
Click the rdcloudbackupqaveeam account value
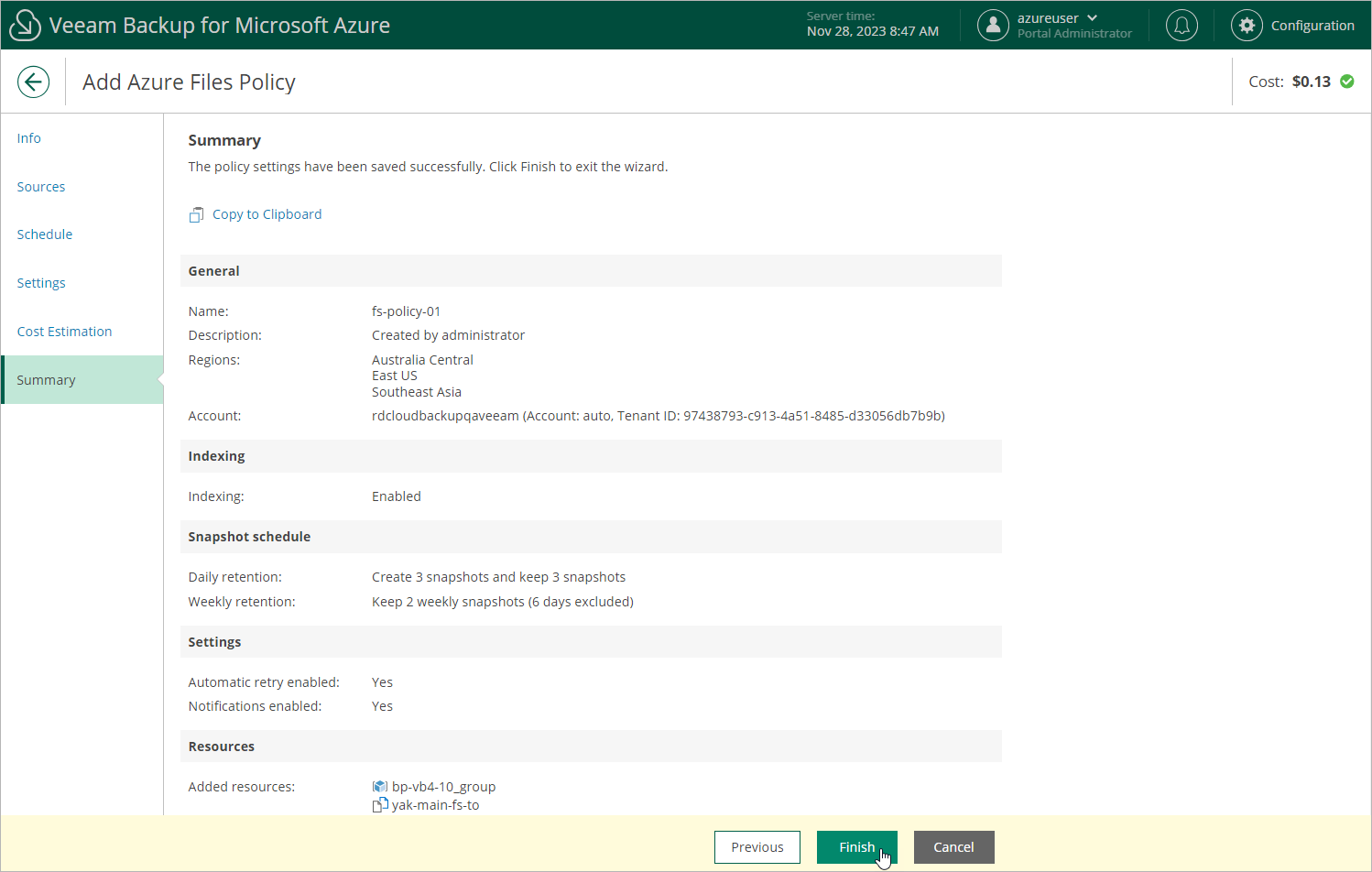pyautogui.click(x=659, y=416)
